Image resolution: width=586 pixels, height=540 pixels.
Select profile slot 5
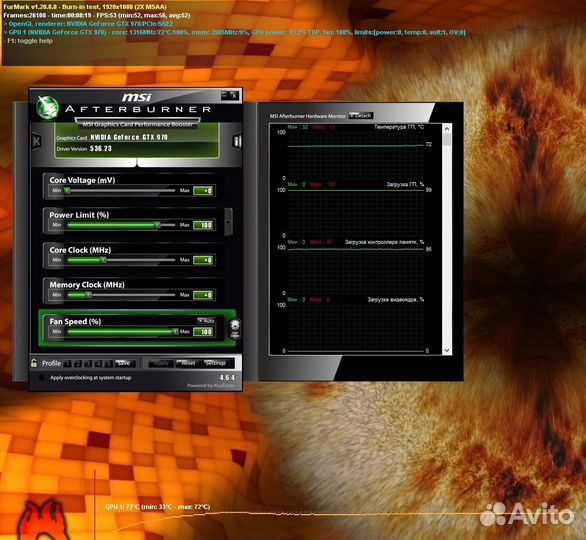tap(108, 363)
